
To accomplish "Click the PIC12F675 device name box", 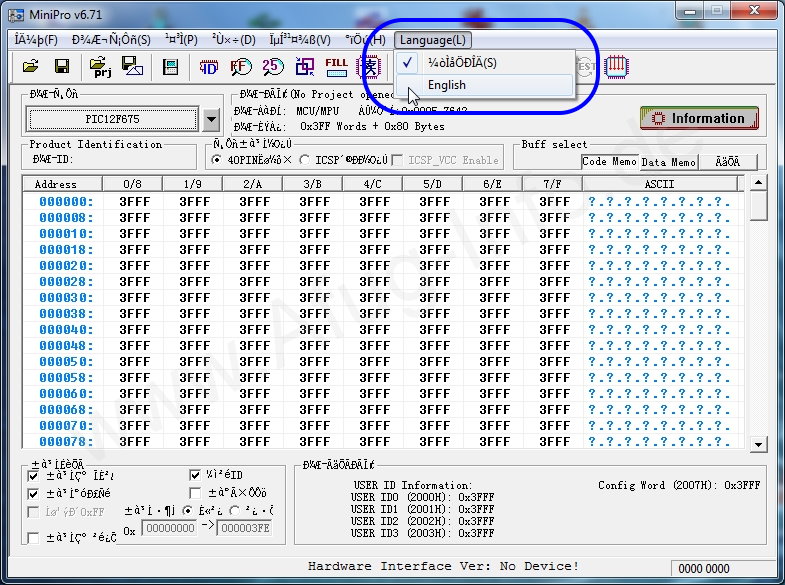I will click(x=112, y=119).
